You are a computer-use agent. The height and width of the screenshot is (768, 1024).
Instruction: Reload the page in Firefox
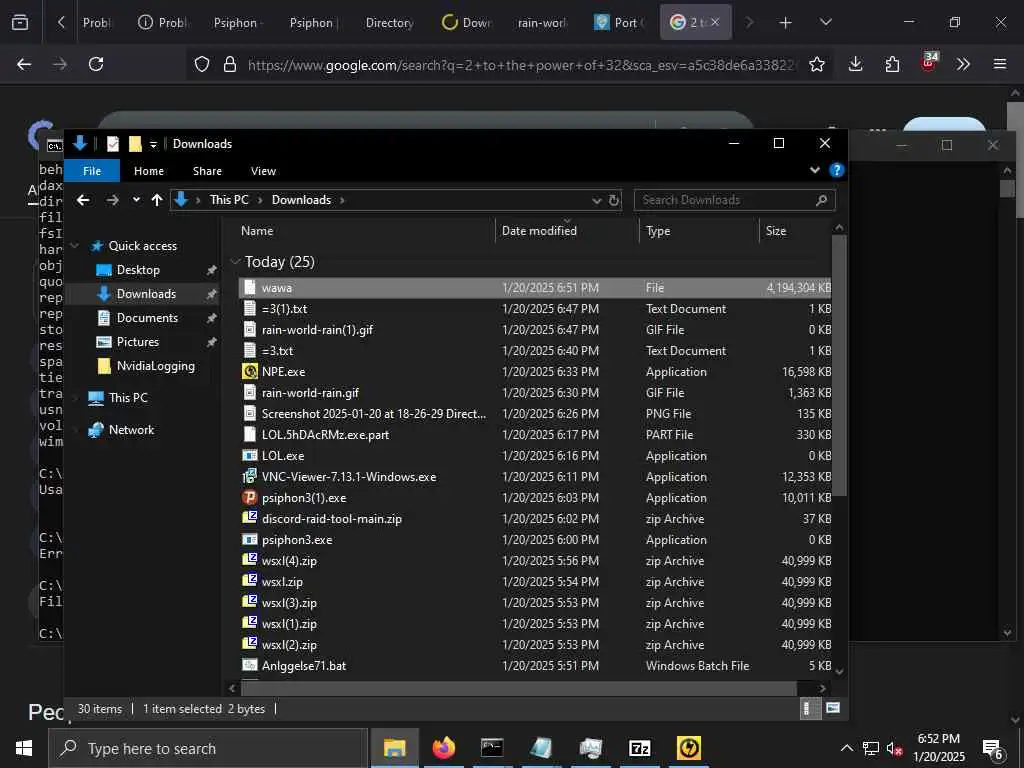click(96, 64)
